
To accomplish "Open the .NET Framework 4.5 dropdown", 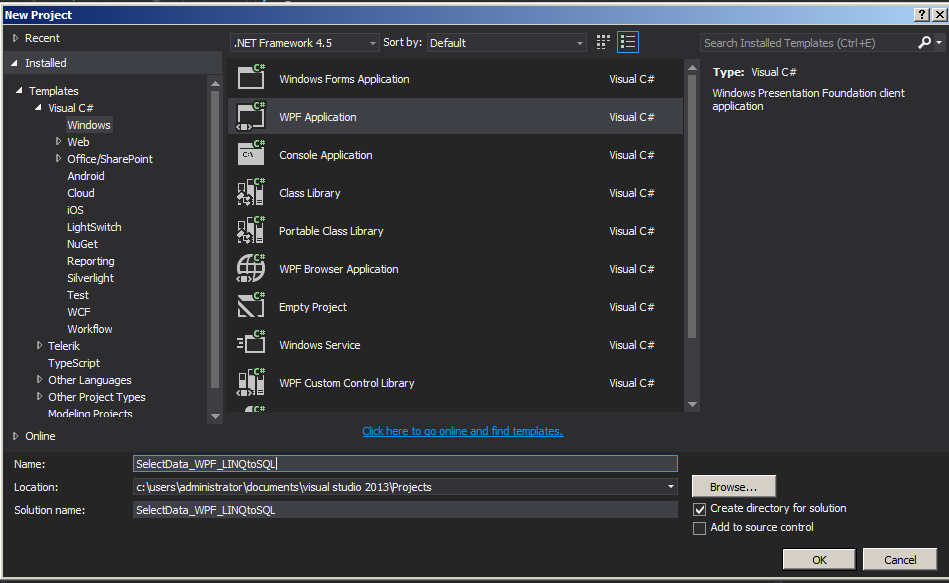I will pos(304,43).
